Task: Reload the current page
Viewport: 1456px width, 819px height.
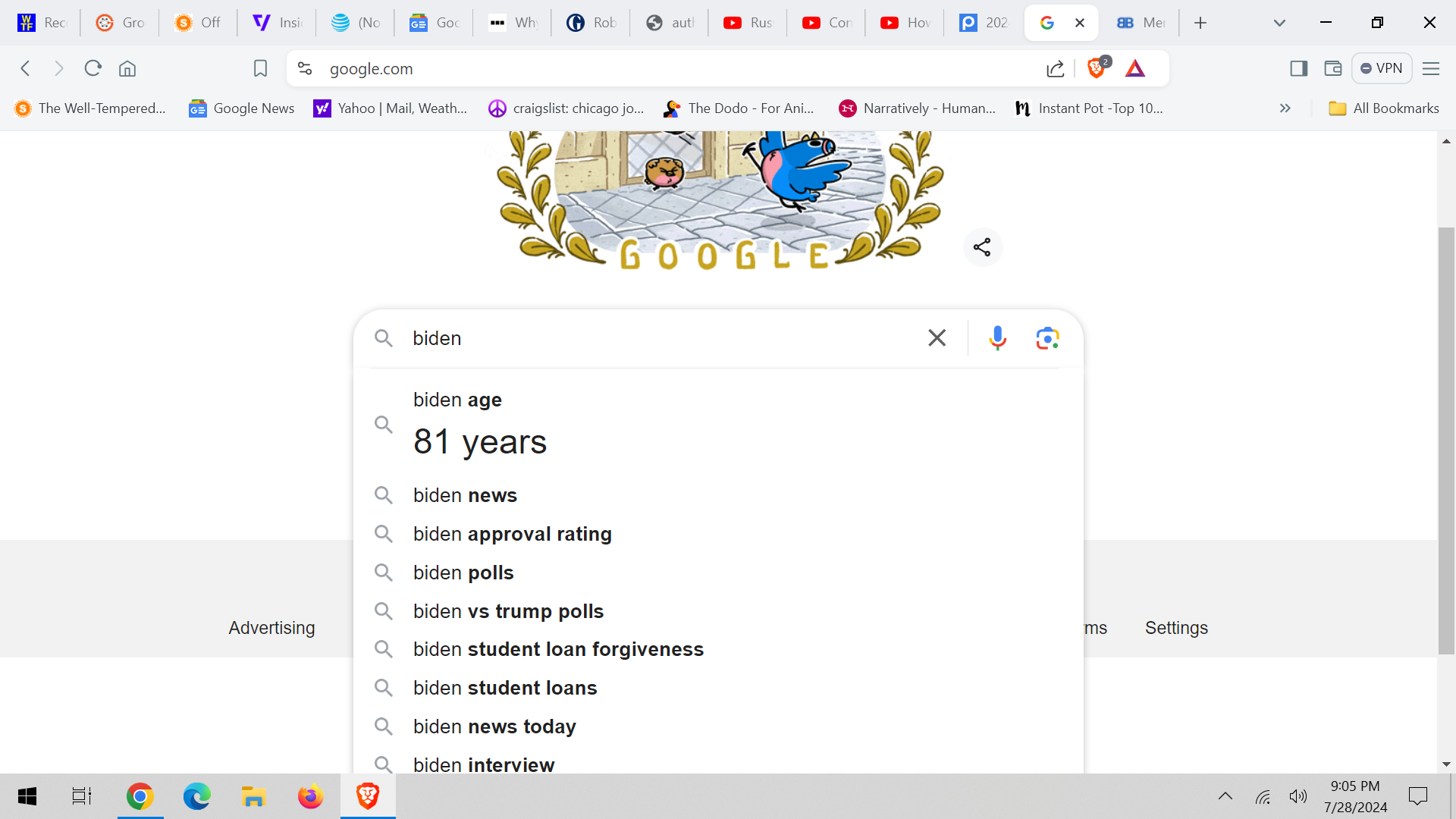Action: point(93,69)
